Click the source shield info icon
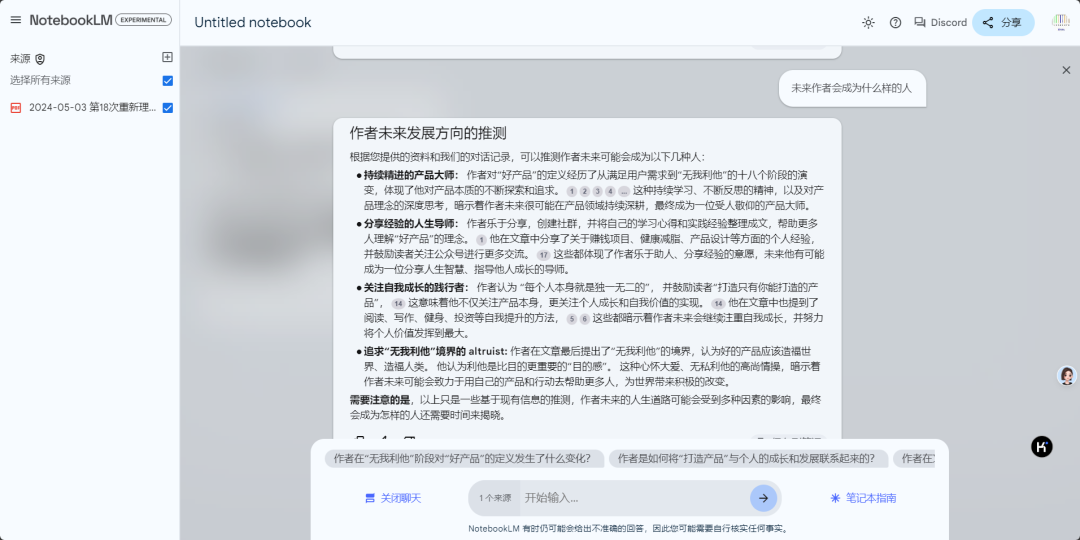1080x540 pixels. [x=40, y=59]
